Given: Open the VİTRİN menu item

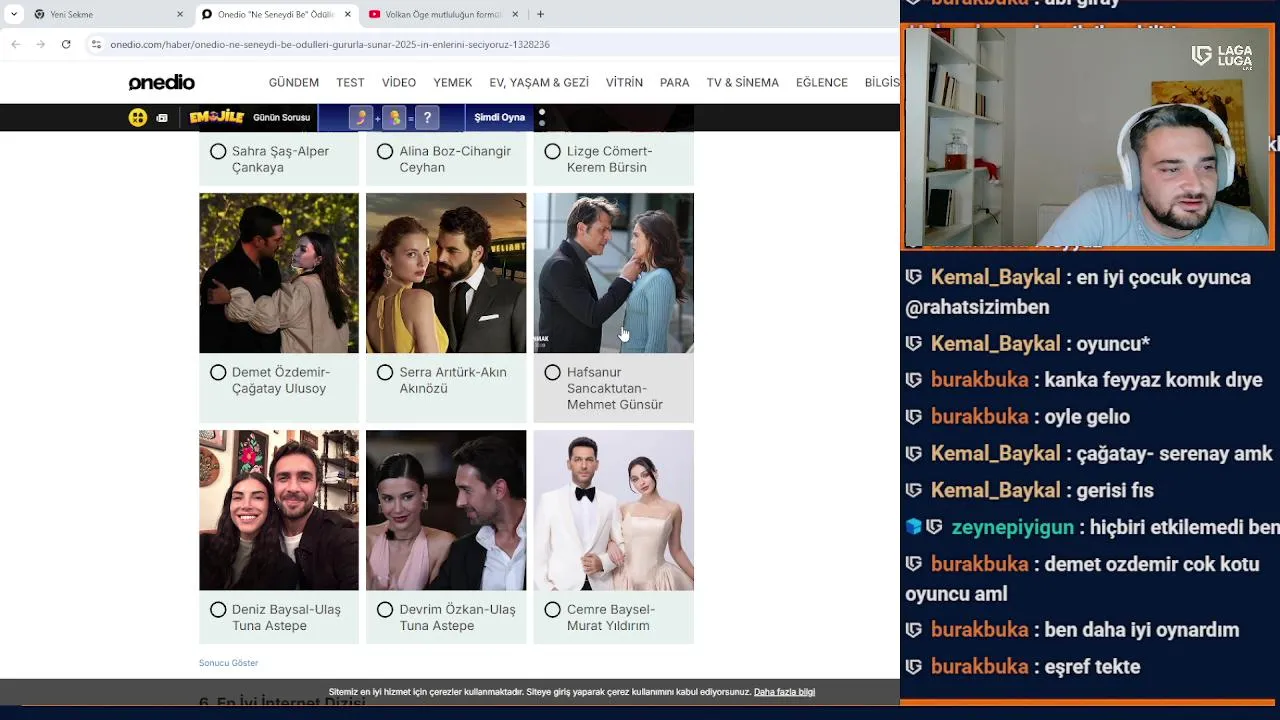Looking at the screenshot, I should tap(624, 83).
